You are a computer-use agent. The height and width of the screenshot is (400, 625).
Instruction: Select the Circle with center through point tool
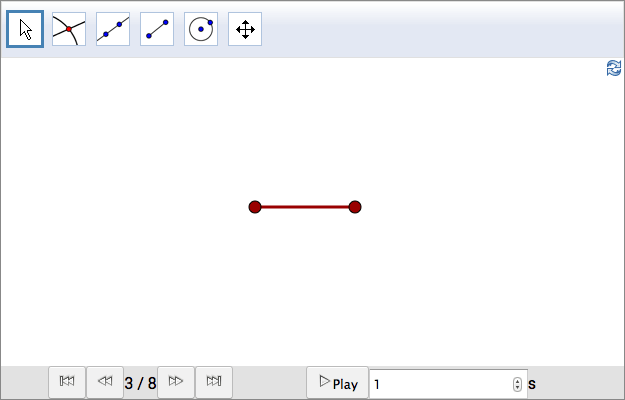(x=201, y=29)
